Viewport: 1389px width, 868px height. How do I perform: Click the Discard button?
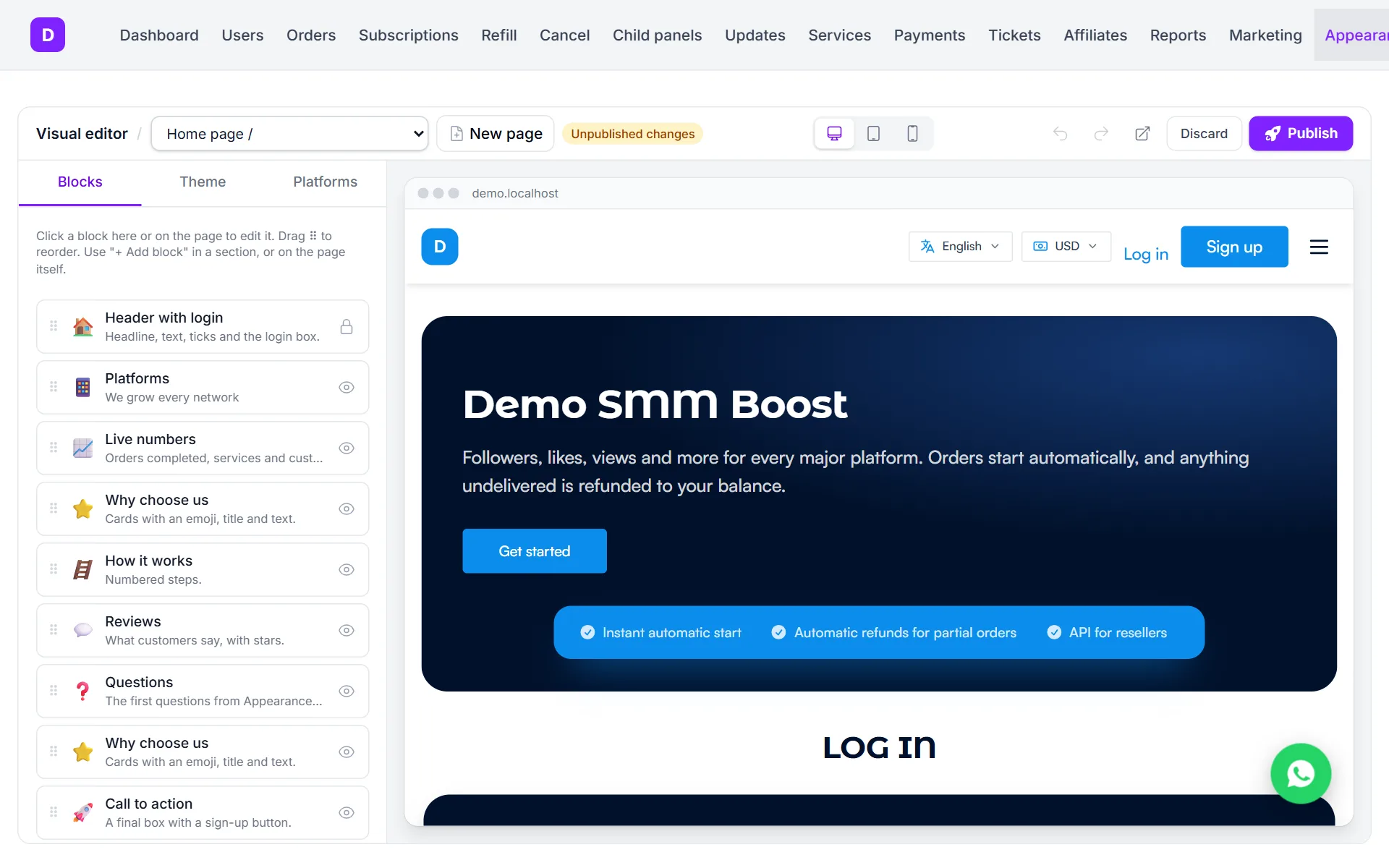point(1204,134)
